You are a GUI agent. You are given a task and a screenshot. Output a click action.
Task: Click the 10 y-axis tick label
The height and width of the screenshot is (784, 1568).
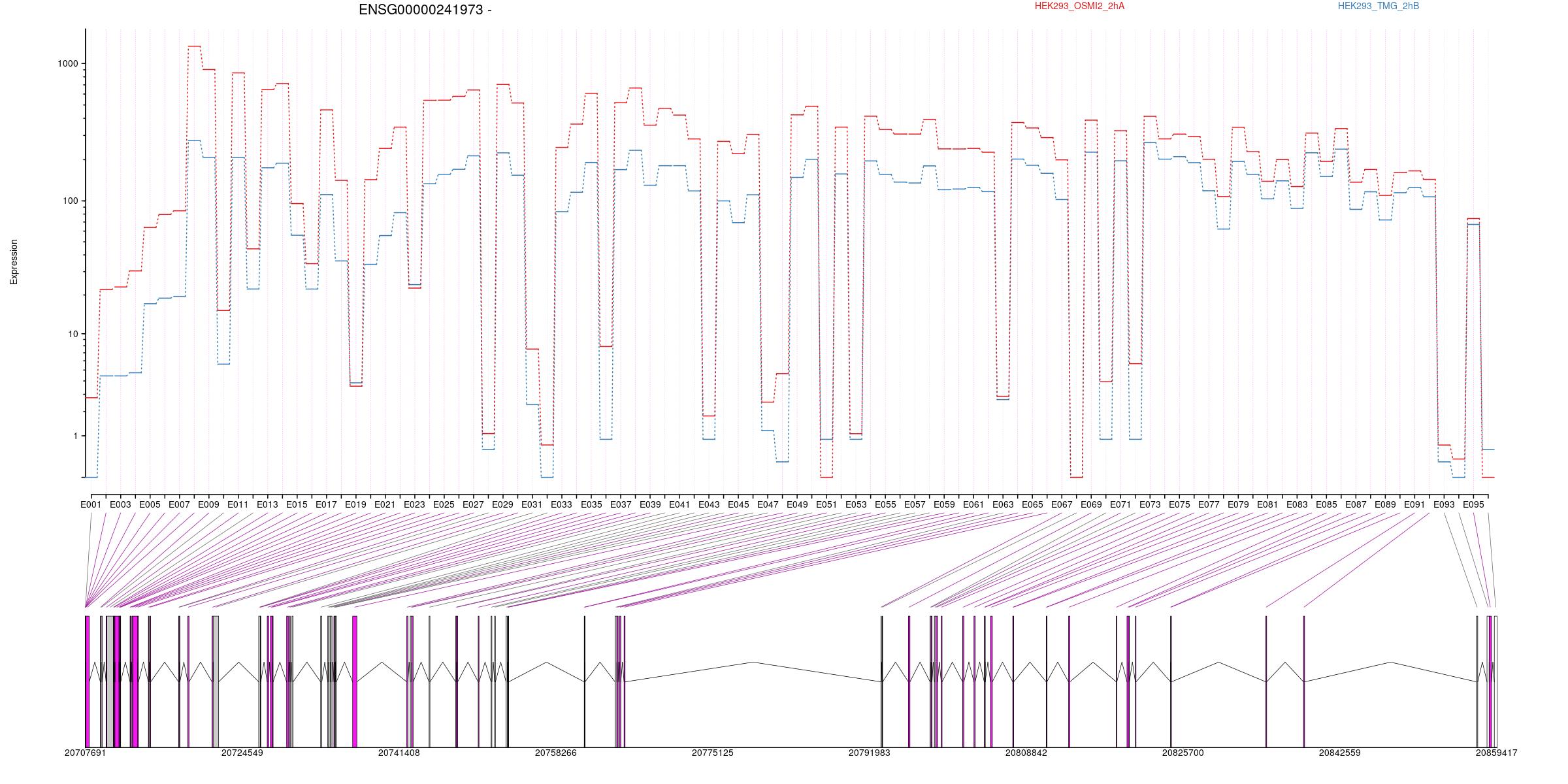(73, 334)
